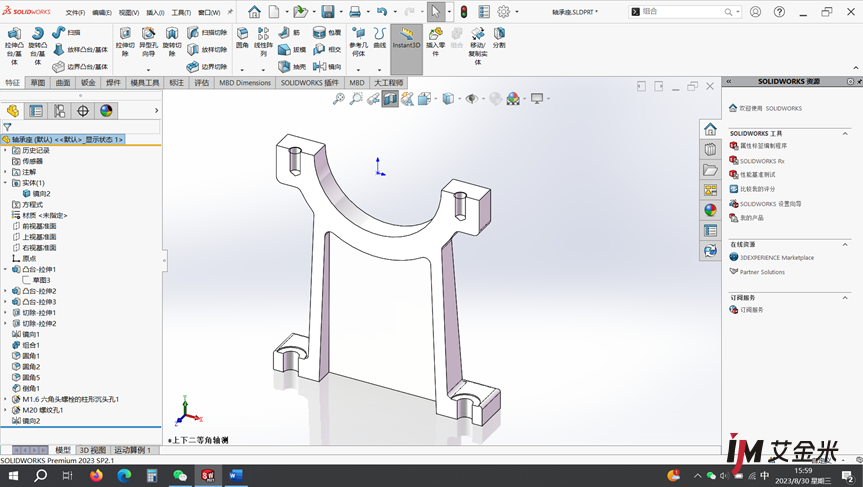Switch to the 钣金 ribbon tab
Viewport: 863px width, 487px height.
click(x=88, y=83)
